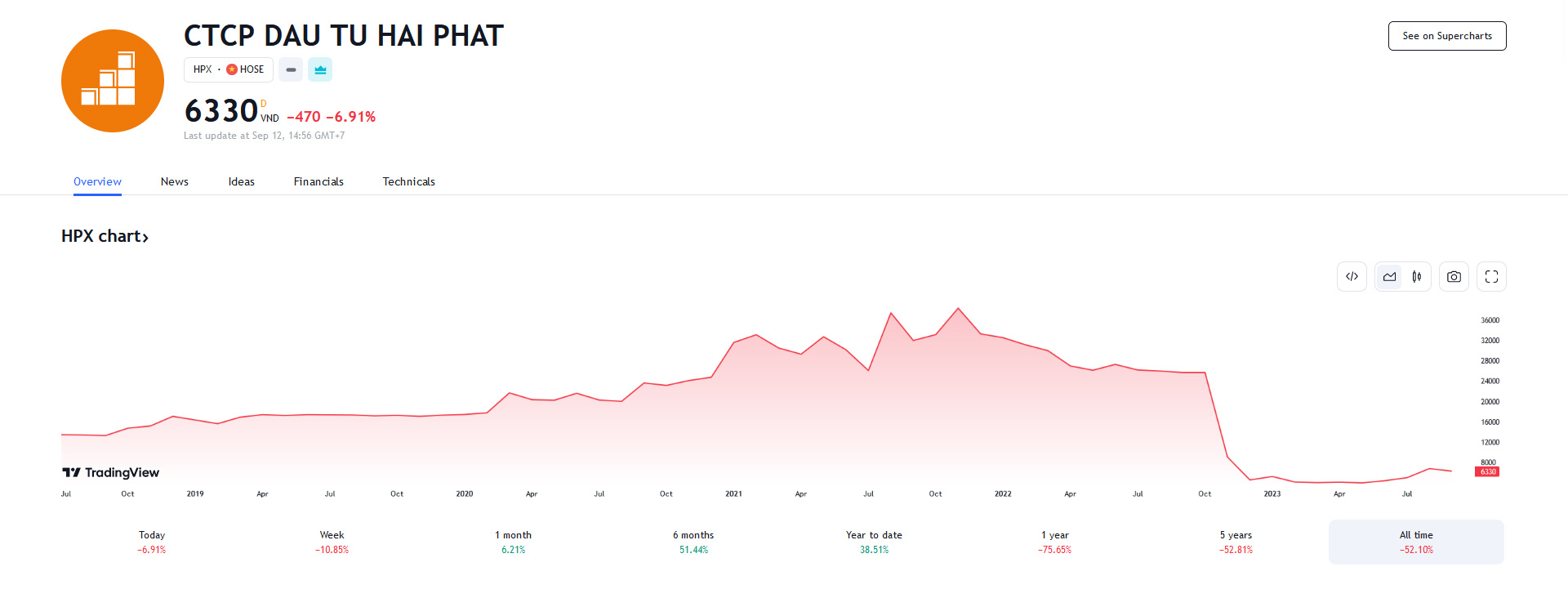Select the 1 year performance period

coord(1053,542)
